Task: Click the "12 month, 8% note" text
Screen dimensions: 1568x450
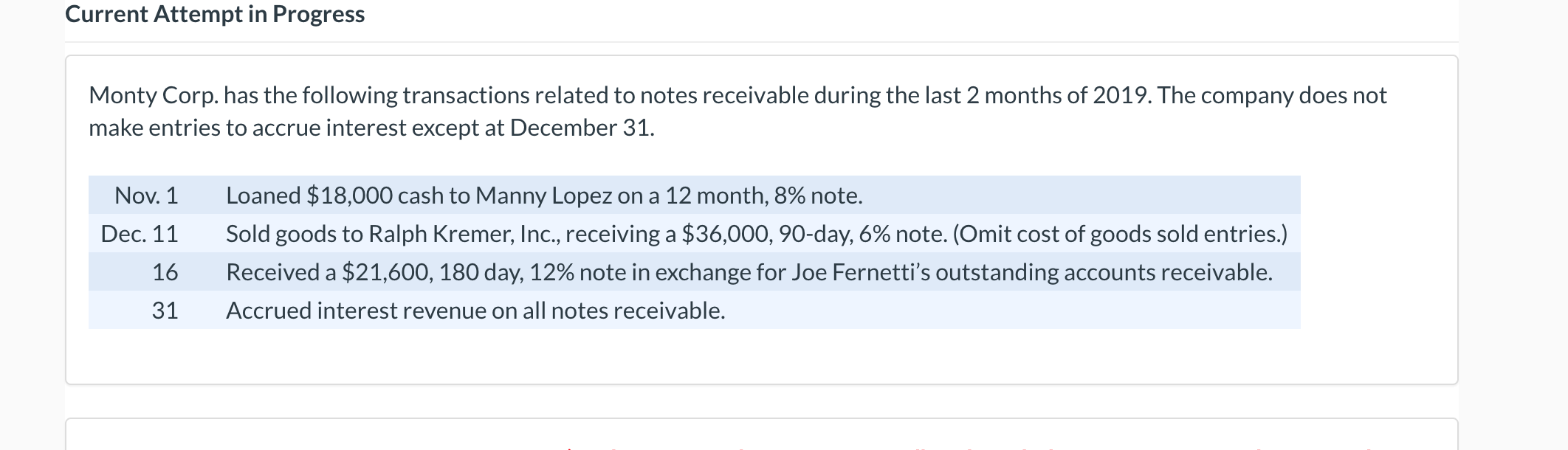Action: coord(763,195)
